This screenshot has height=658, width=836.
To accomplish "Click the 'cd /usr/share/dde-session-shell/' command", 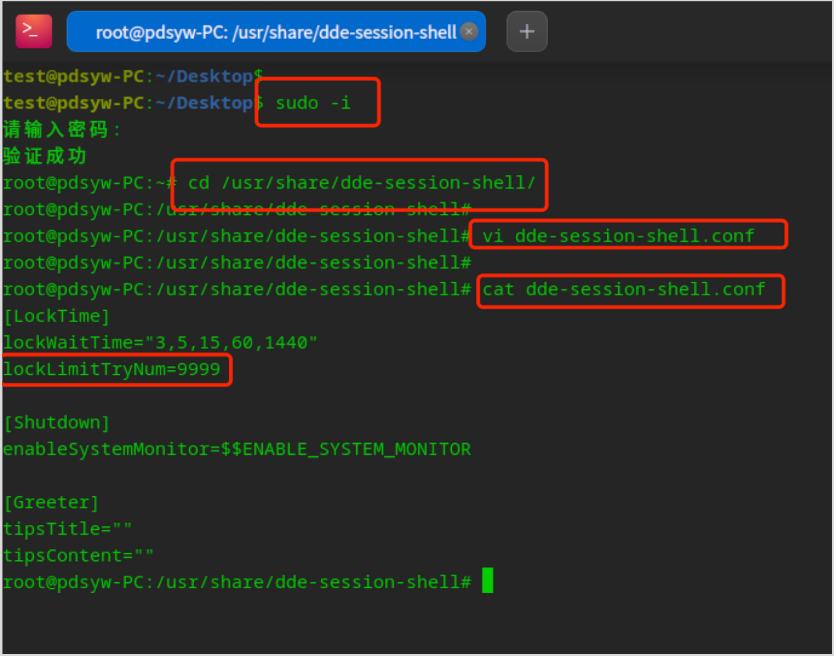I will [361, 183].
